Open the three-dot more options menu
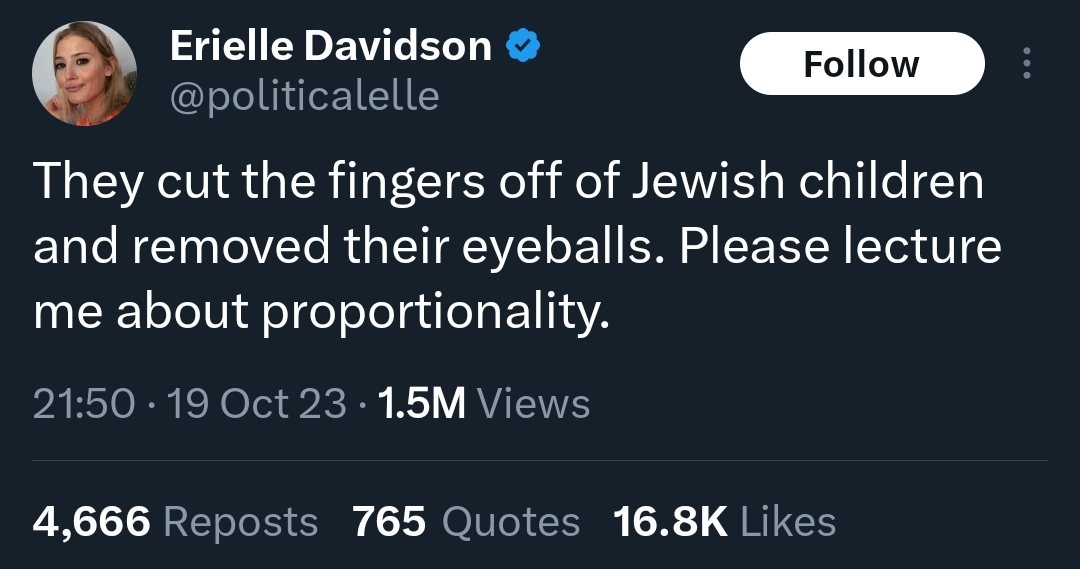The height and width of the screenshot is (569, 1080). (x=1025, y=64)
